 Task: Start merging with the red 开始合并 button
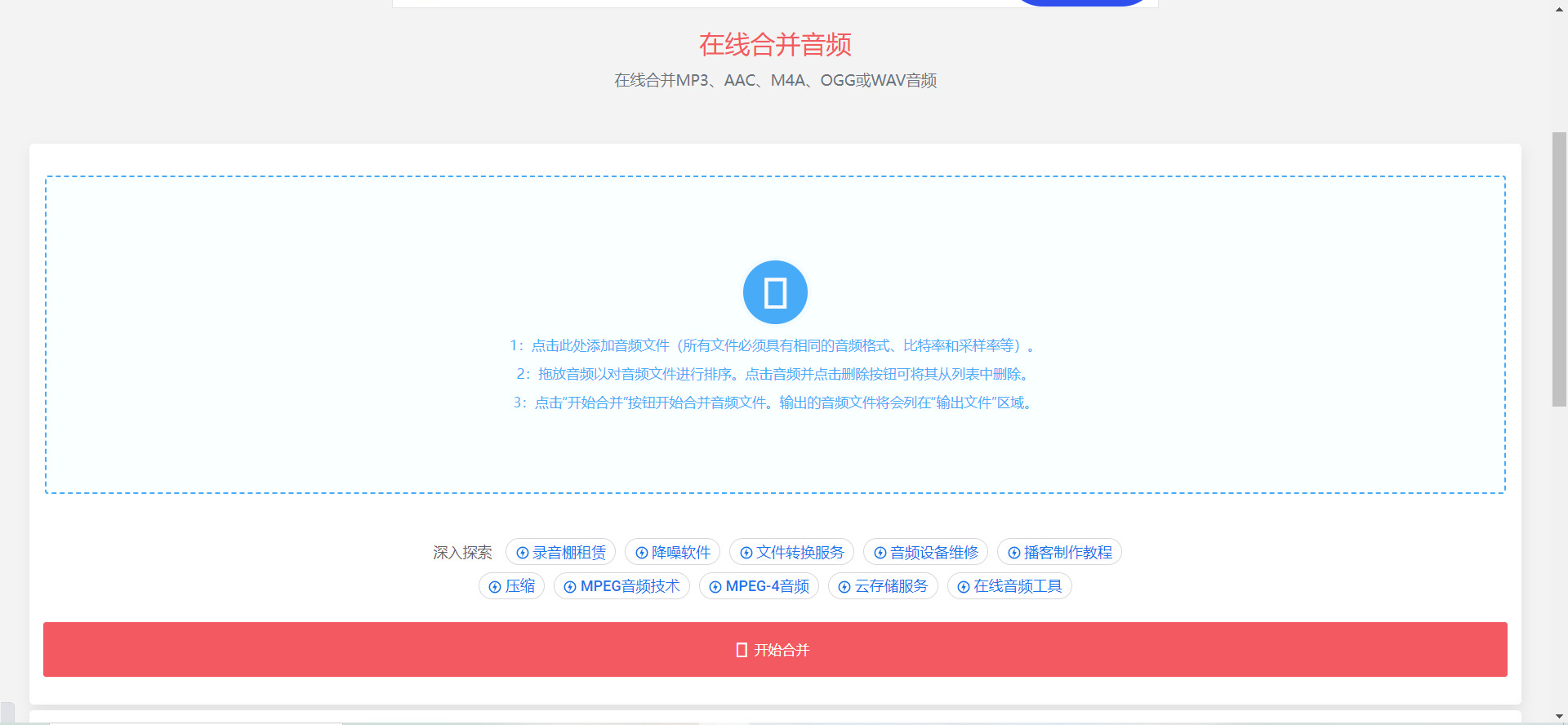point(775,650)
